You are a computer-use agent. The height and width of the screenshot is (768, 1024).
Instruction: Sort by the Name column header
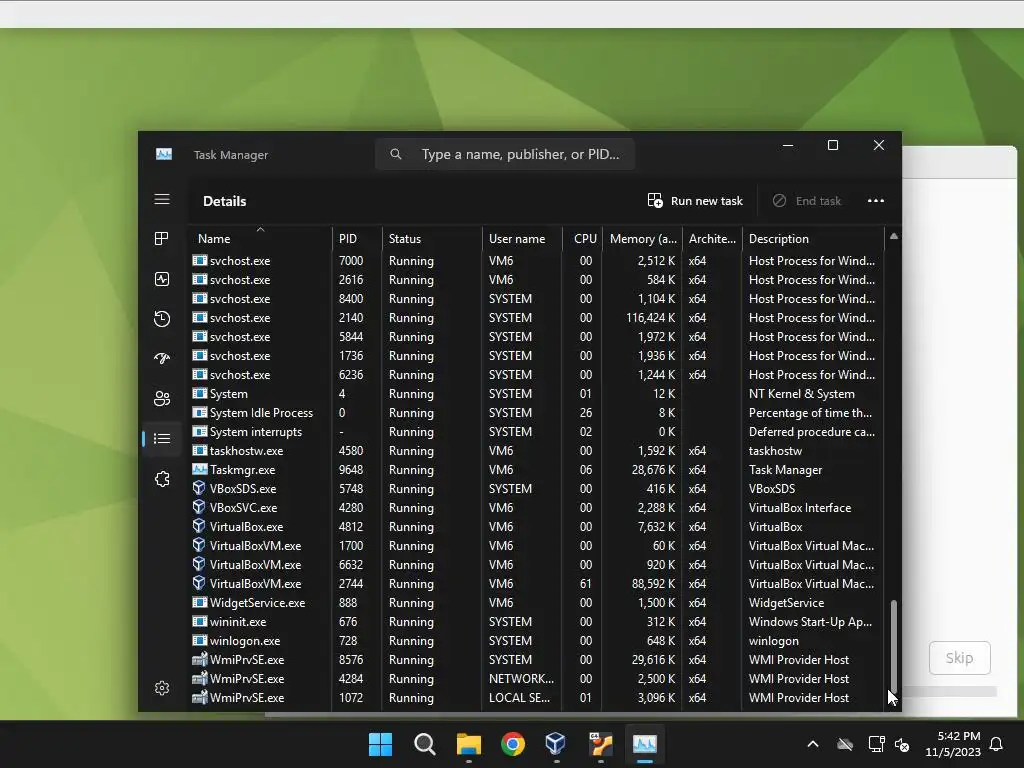point(260,238)
